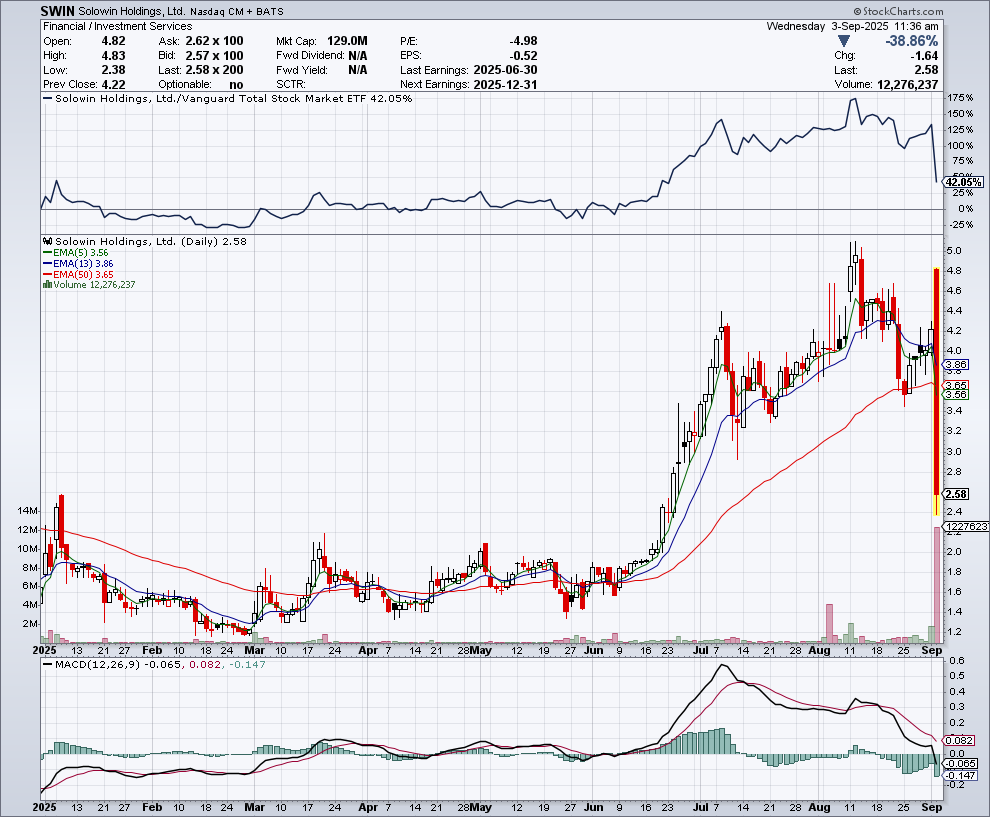
Task: Click the down-arrow change indicator icon
Action: [844, 42]
